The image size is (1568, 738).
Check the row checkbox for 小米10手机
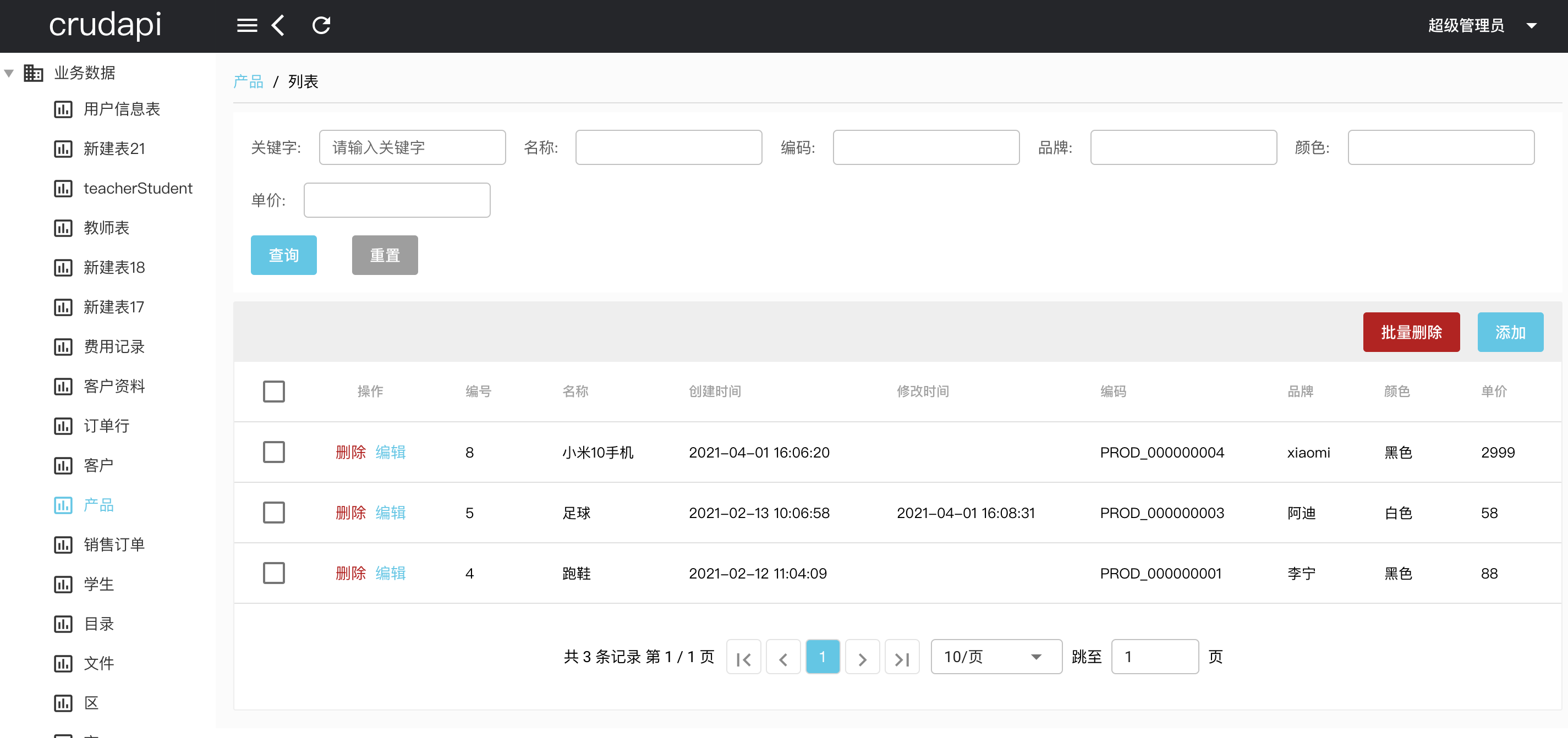(274, 451)
